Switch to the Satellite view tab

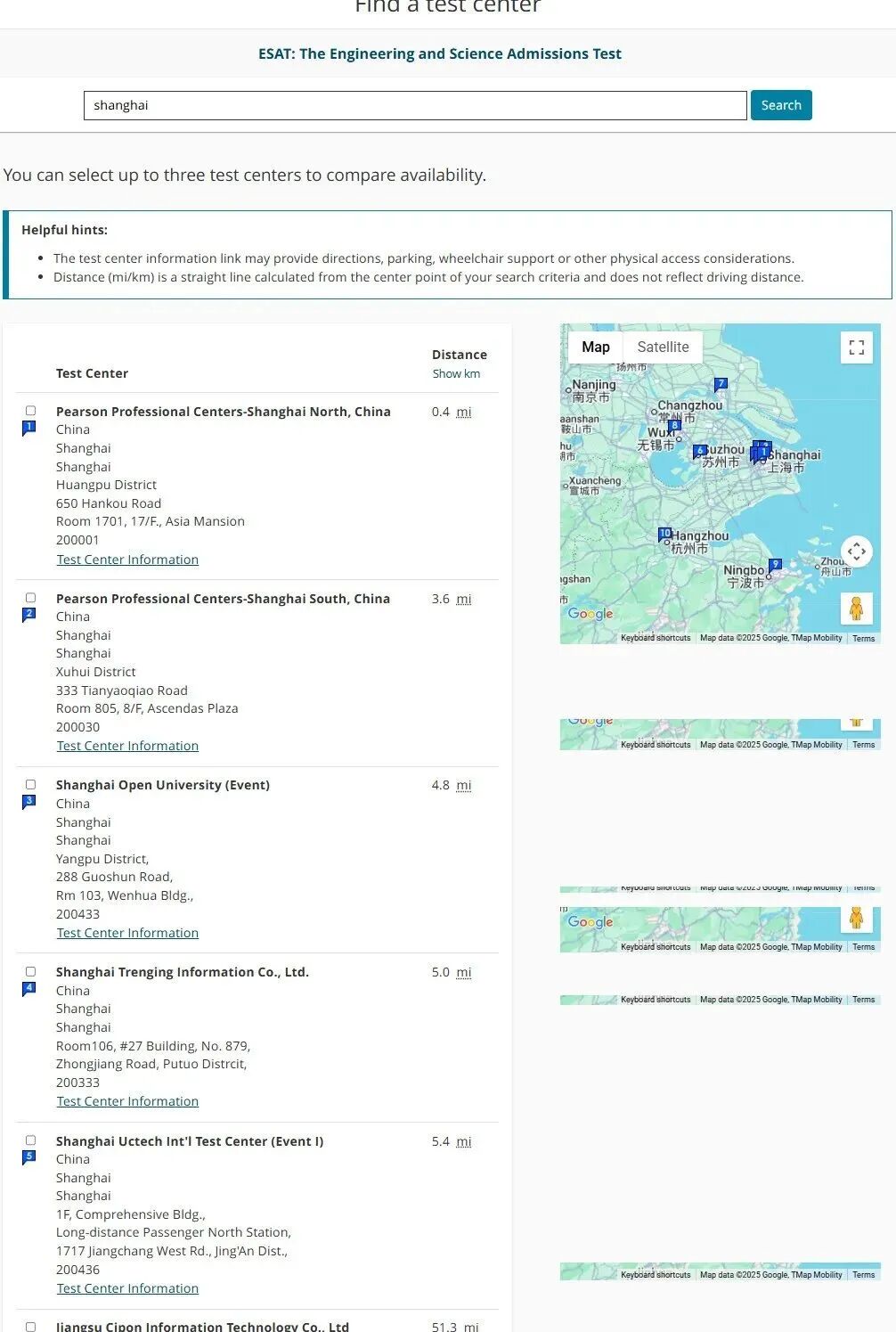pos(663,347)
